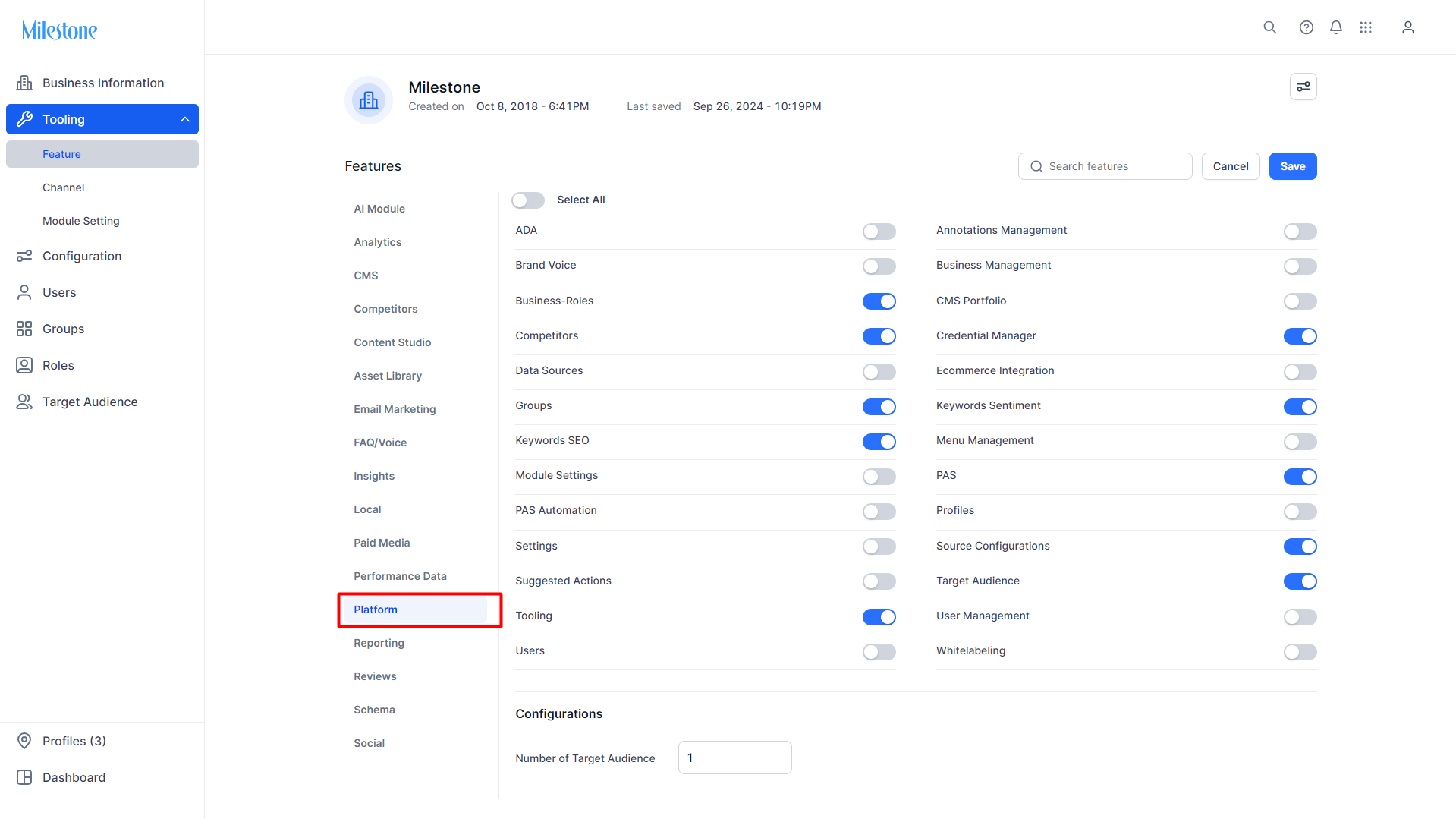
Task: Click the Number of Target Audience field
Action: click(x=735, y=758)
